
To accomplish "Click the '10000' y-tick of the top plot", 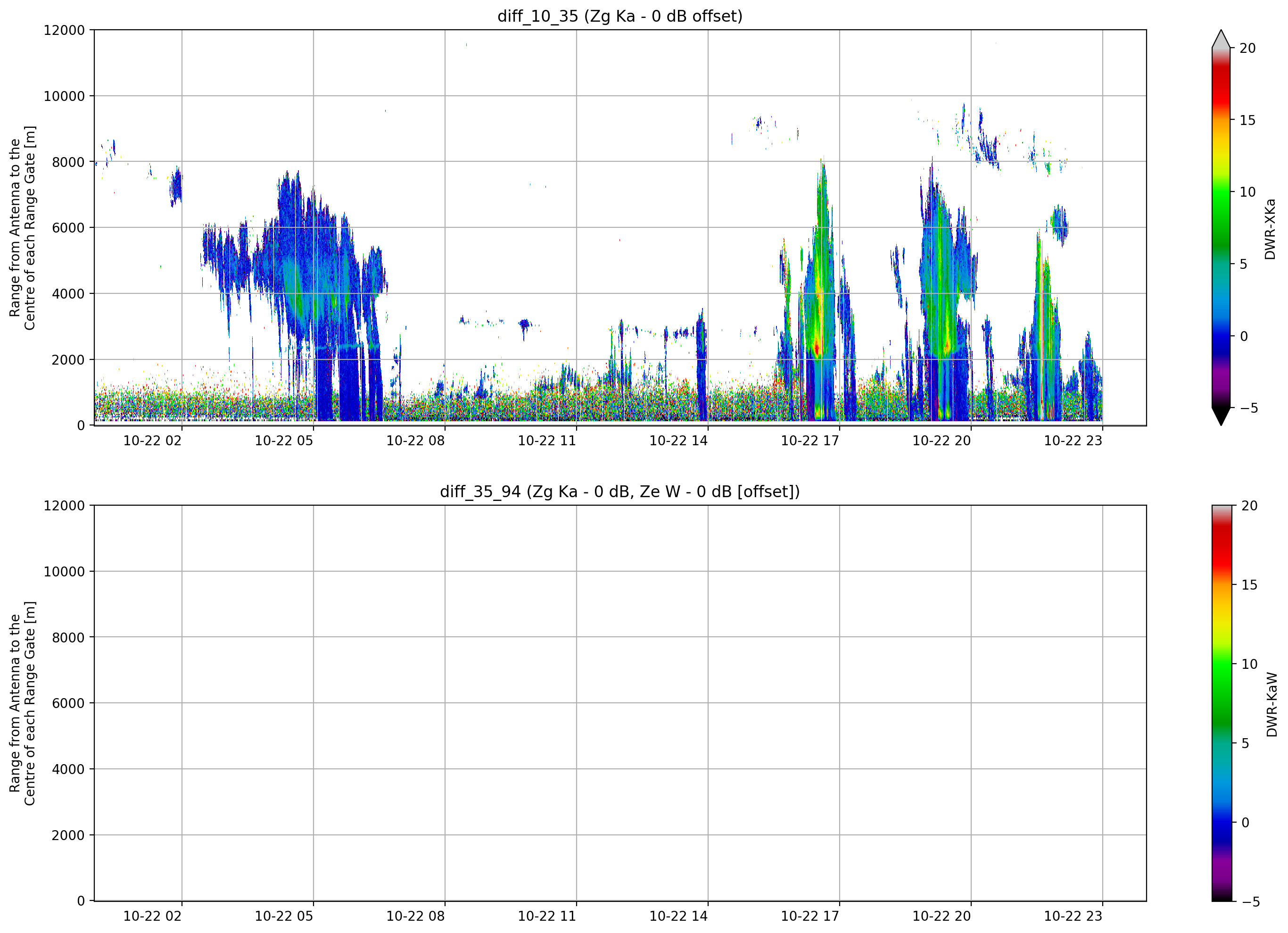I will 64,97.
